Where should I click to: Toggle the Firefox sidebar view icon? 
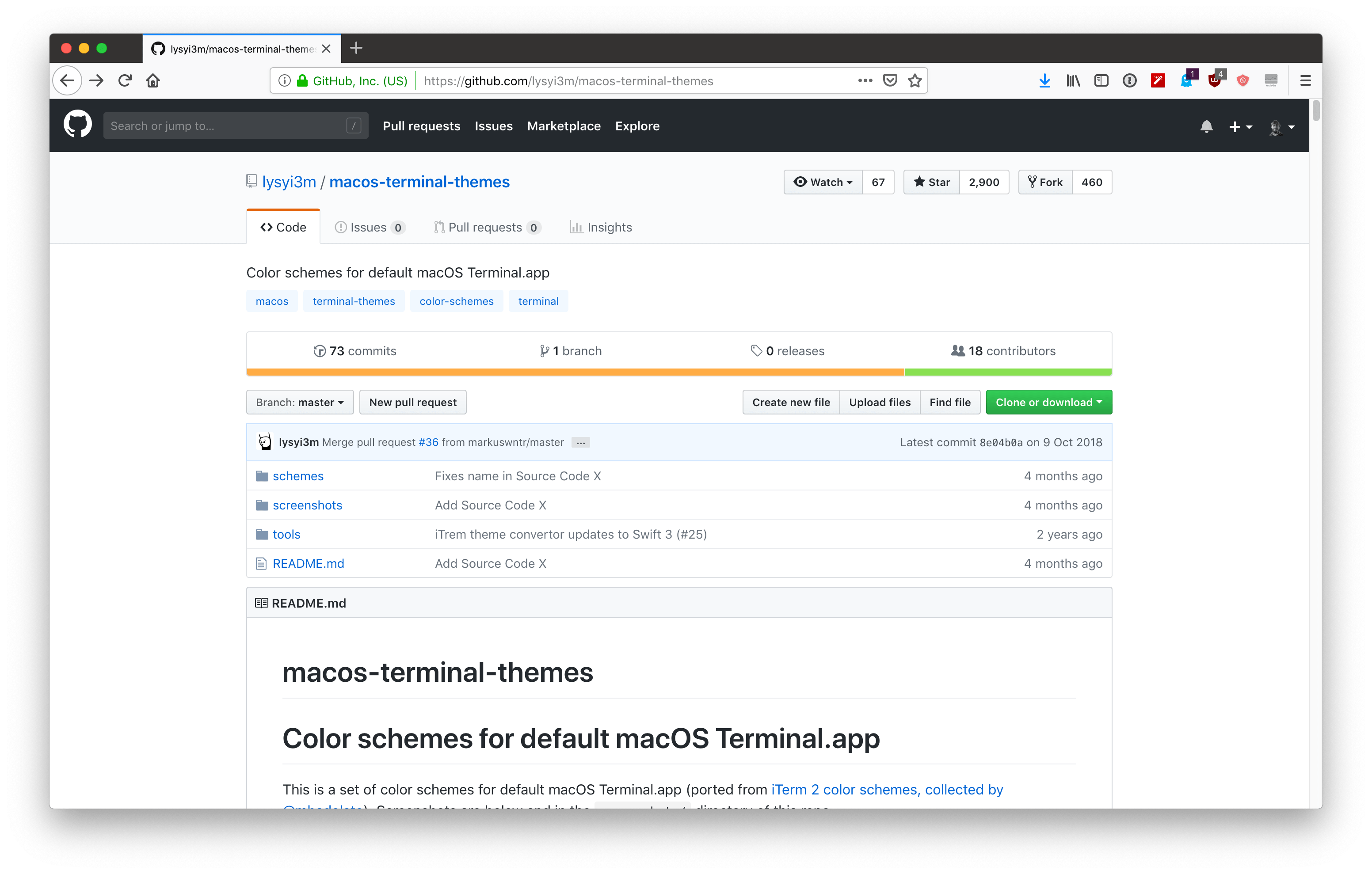pyautogui.click(x=1101, y=80)
